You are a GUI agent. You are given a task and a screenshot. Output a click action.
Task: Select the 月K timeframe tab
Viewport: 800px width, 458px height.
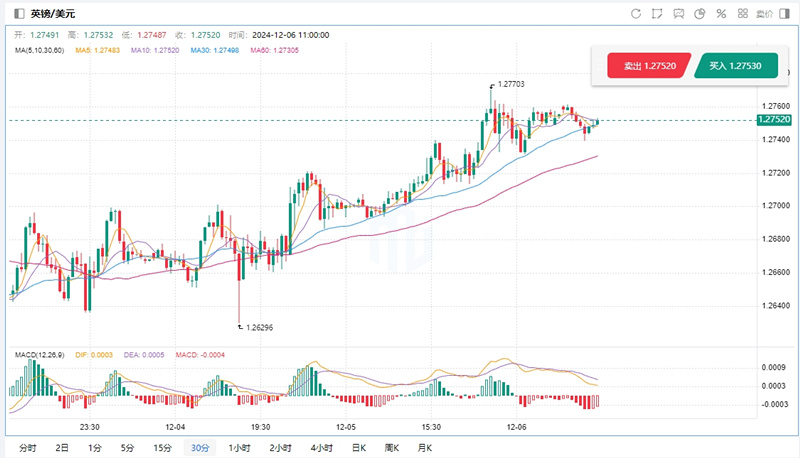point(423,447)
